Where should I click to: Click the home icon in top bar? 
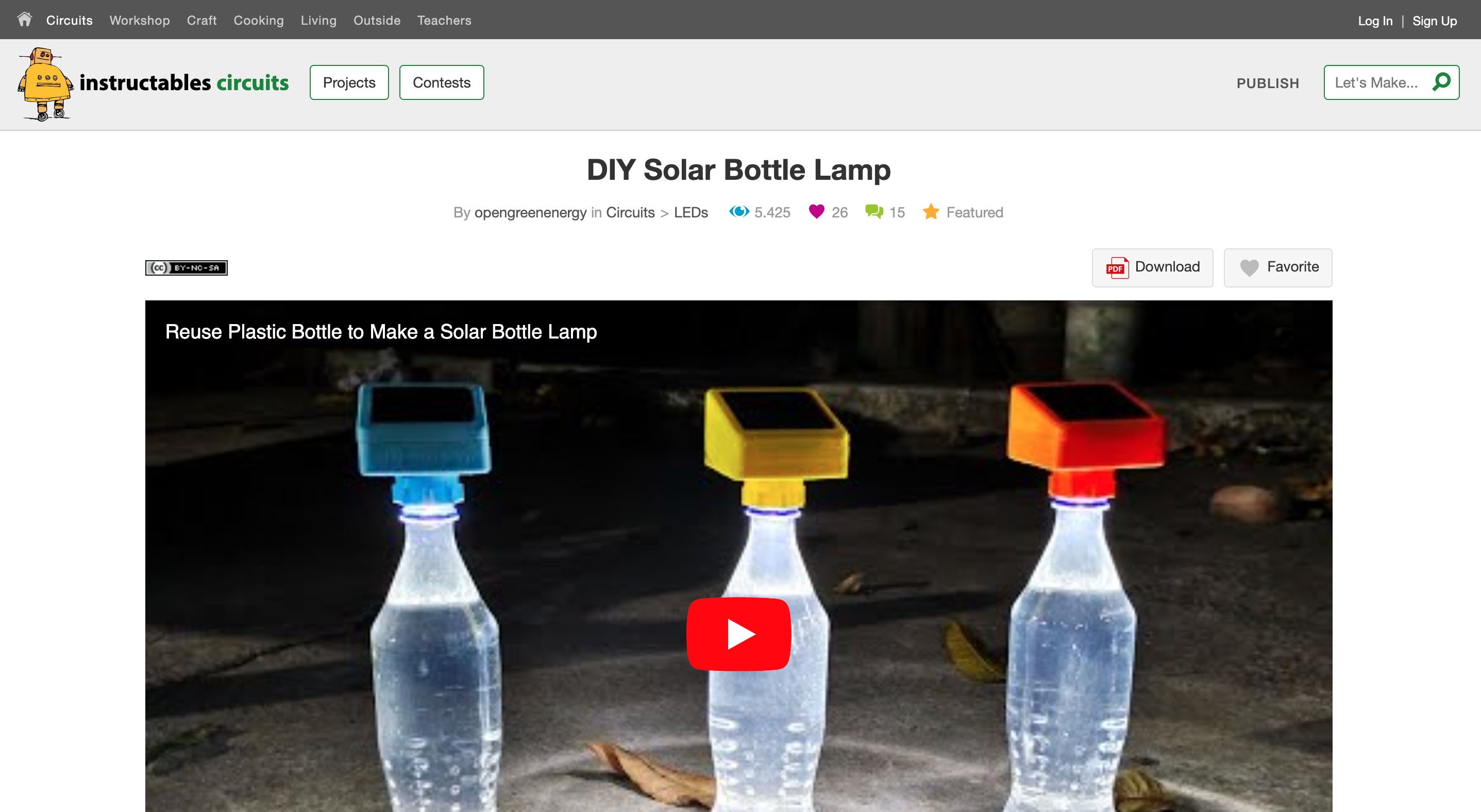click(x=24, y=20)
